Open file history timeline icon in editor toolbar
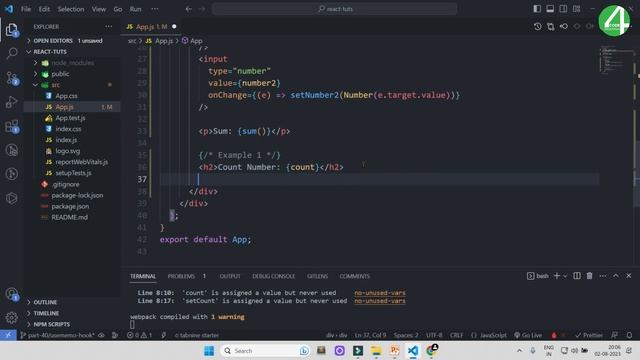This screenshot has width=640, height=360. point(538,27)
